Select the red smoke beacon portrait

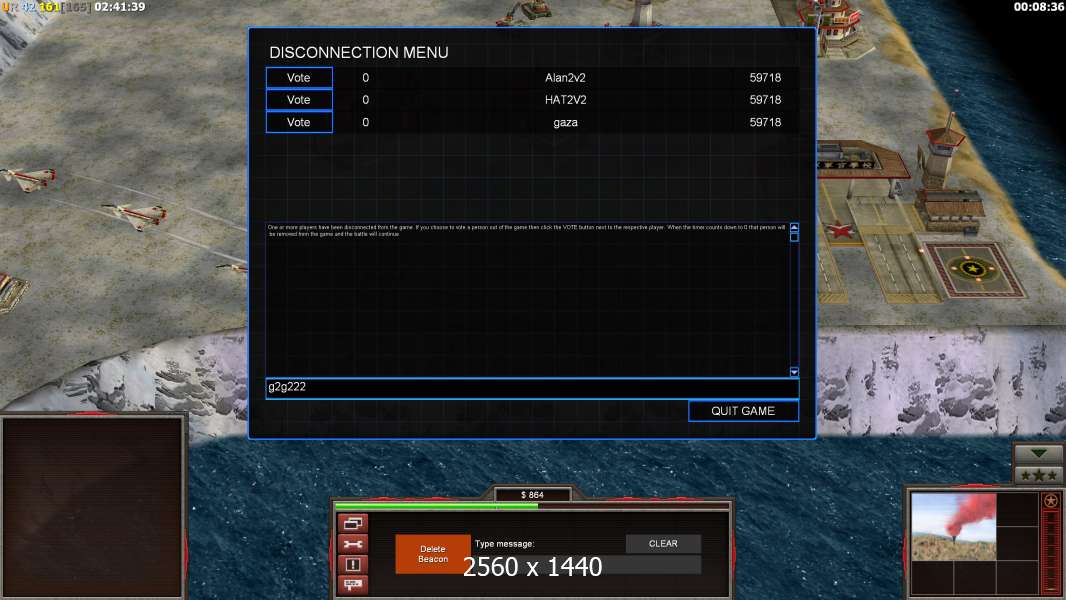(x=953, y=527)
